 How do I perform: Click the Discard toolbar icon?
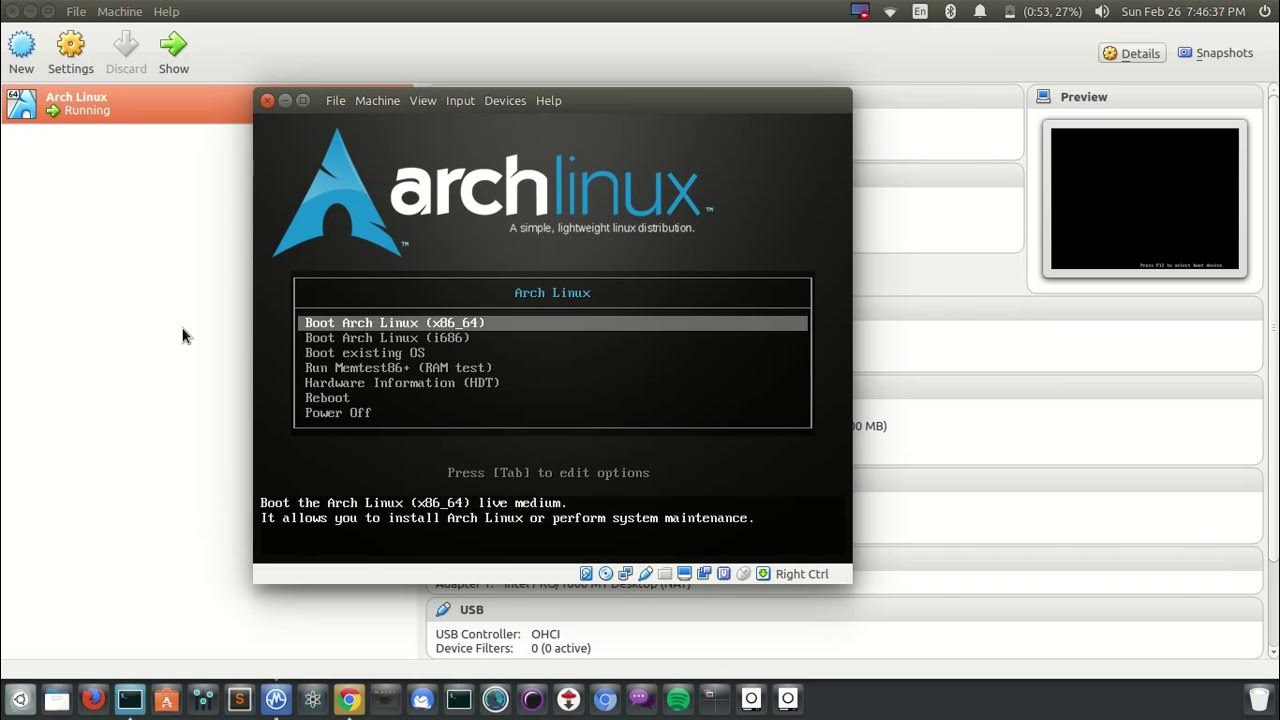tap(126, 44)
